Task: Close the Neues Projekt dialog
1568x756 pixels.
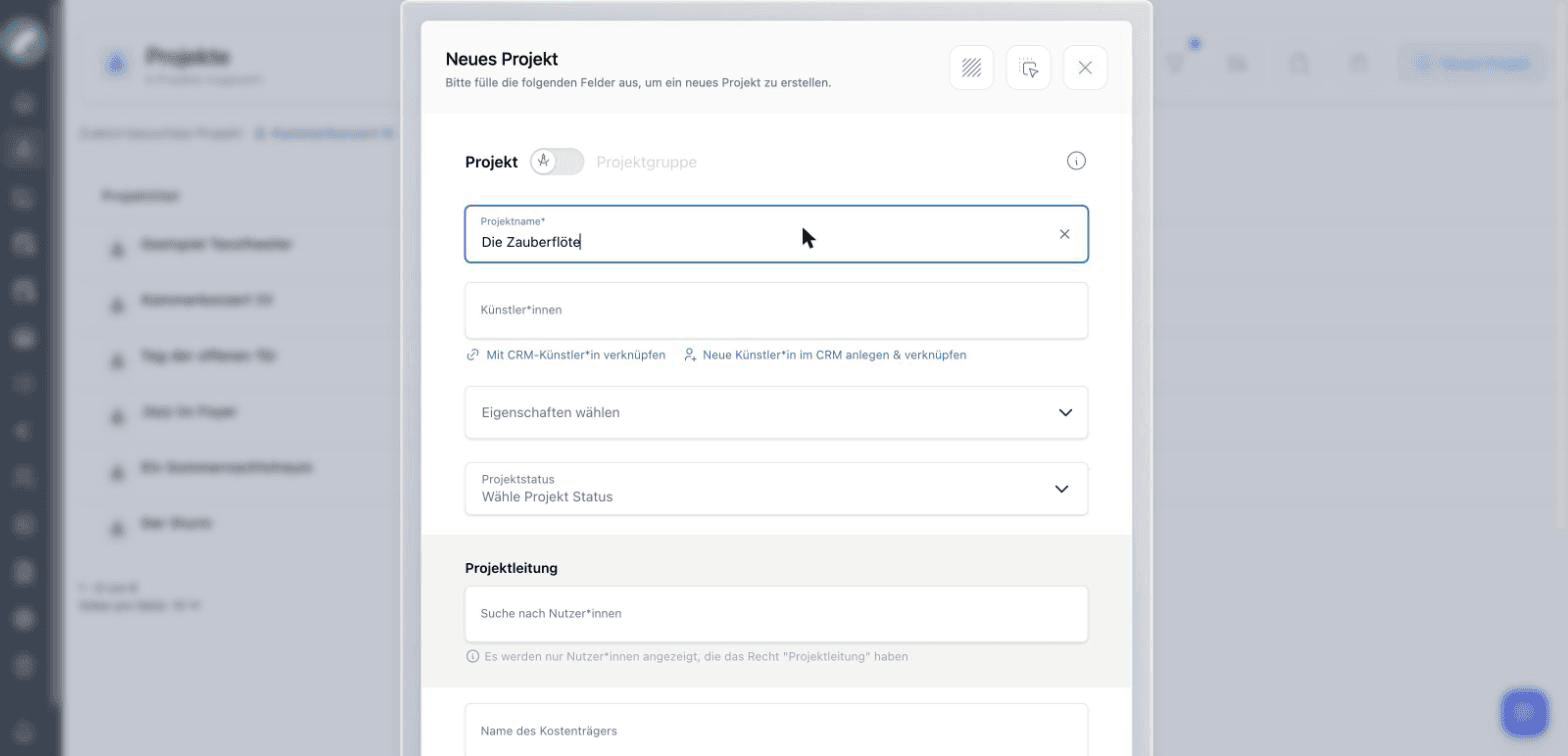Action: coord(1085,68)
